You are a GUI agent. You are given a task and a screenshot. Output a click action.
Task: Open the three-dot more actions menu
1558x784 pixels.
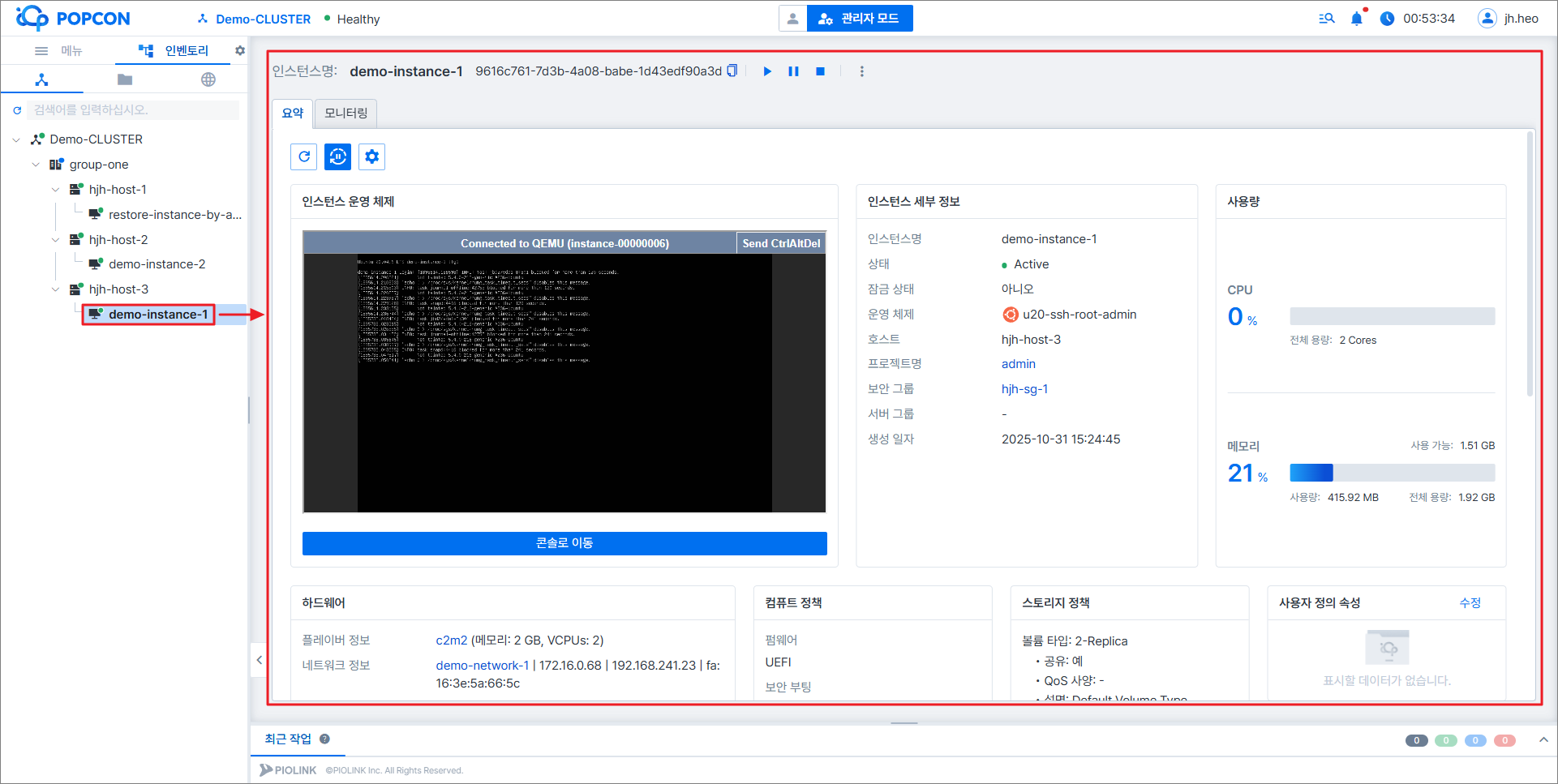click(x=861, y=71)
